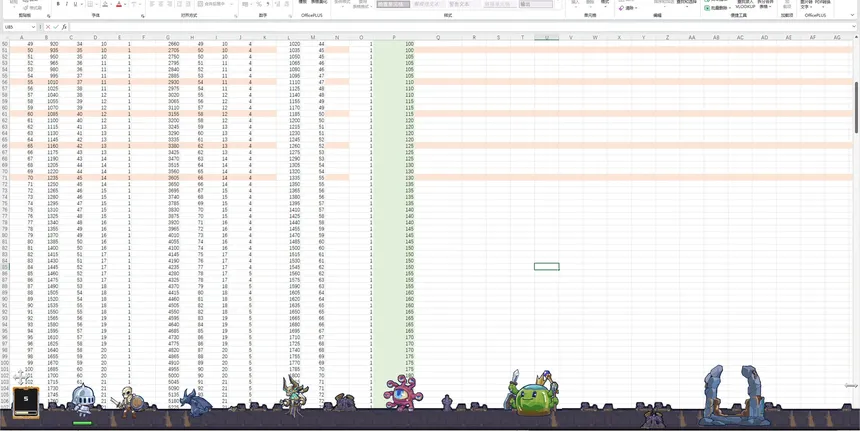The width and height of the screenshot is (860, 431).
Task: Click the formula bar input area
Action: (x=461, y=27)
